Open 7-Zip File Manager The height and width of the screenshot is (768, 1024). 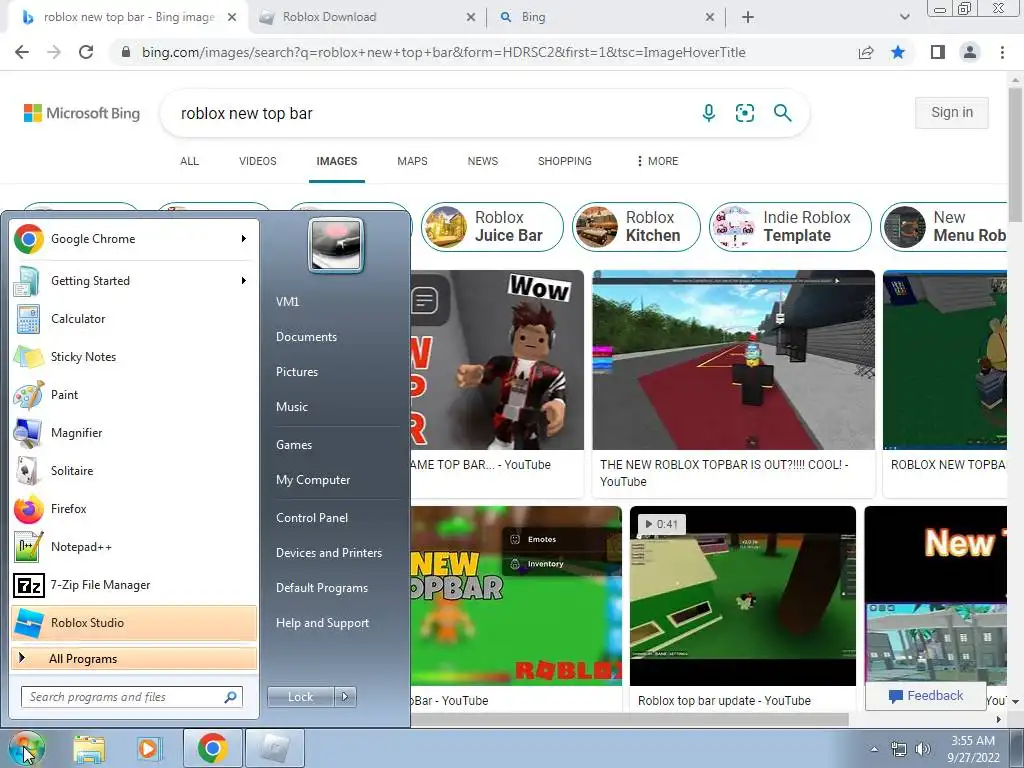coord(134,584)
